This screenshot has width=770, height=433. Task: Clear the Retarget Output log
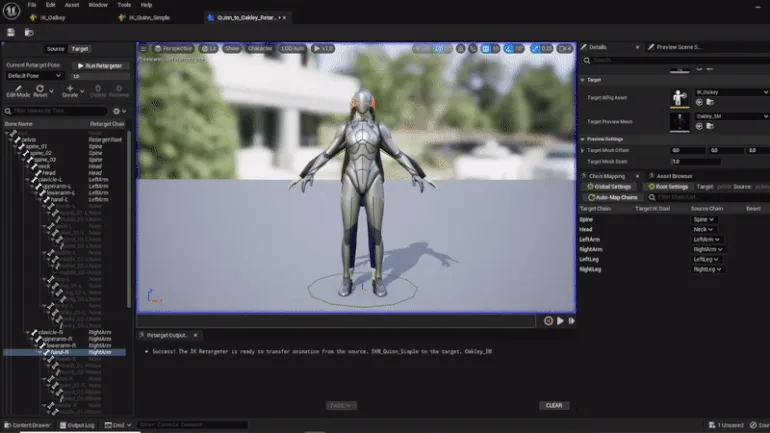click(x=553, y=405)
